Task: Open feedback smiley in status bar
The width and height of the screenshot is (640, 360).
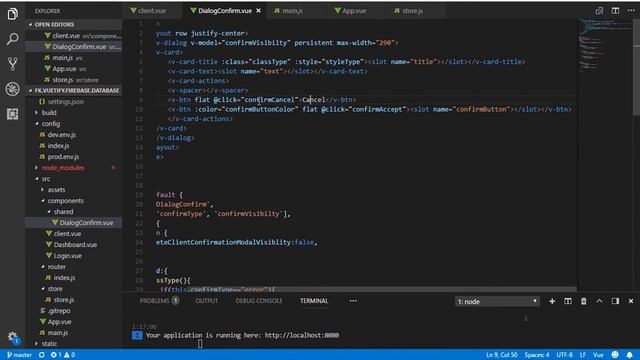Action: tap(615, 355)
